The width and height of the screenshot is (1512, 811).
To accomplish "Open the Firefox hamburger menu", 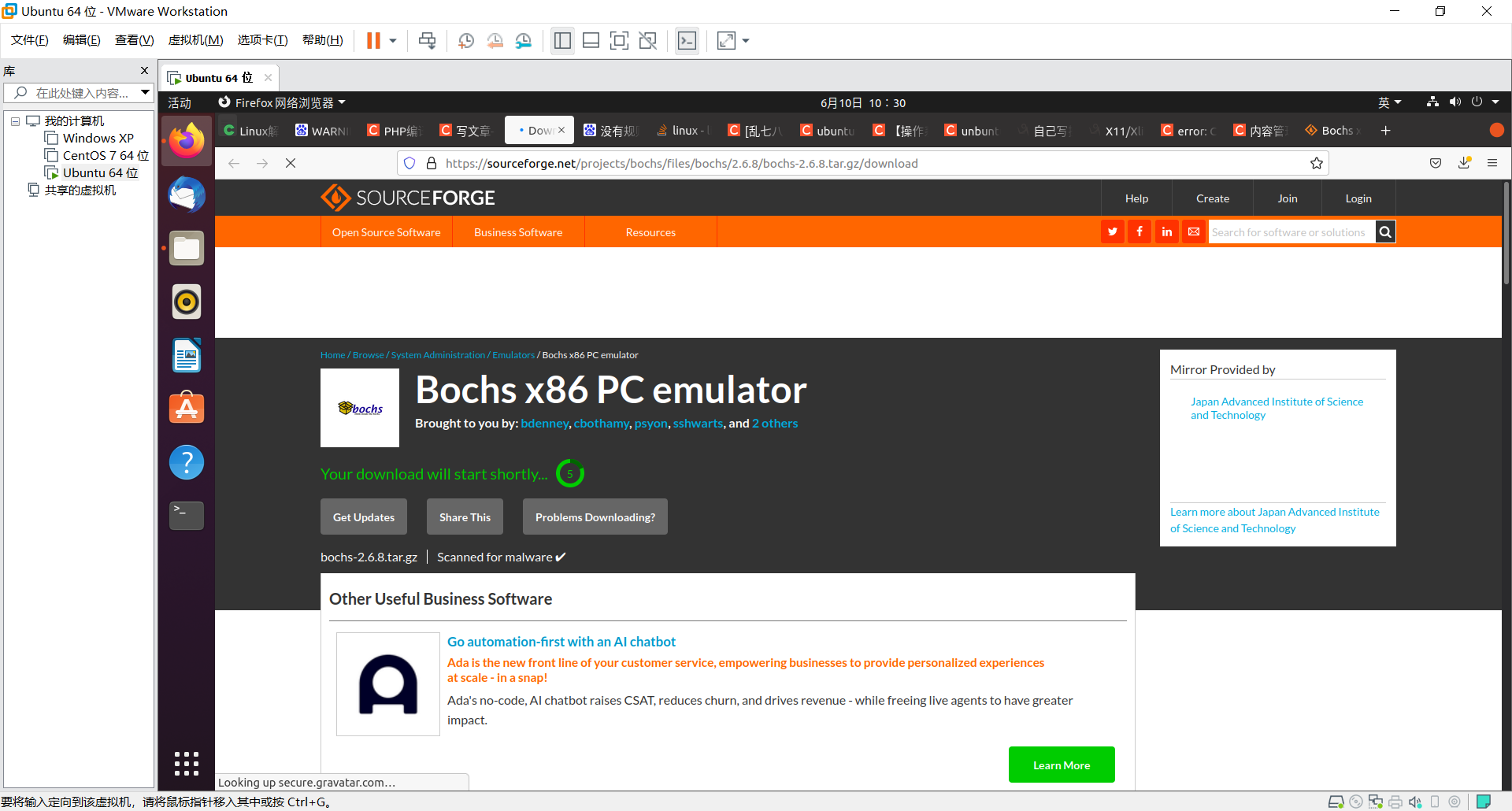I will [x=1492, y=163].
